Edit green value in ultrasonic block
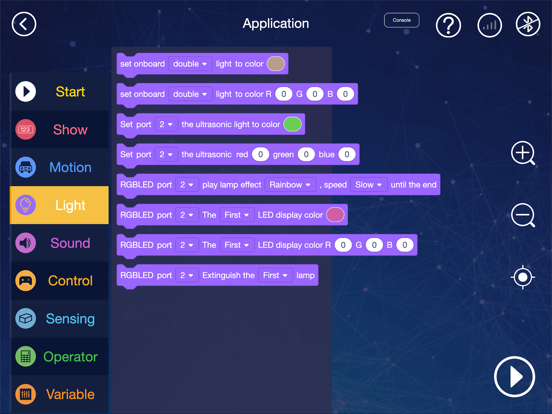Viewport: 552px width, 414px height. [x=306, y=154]
